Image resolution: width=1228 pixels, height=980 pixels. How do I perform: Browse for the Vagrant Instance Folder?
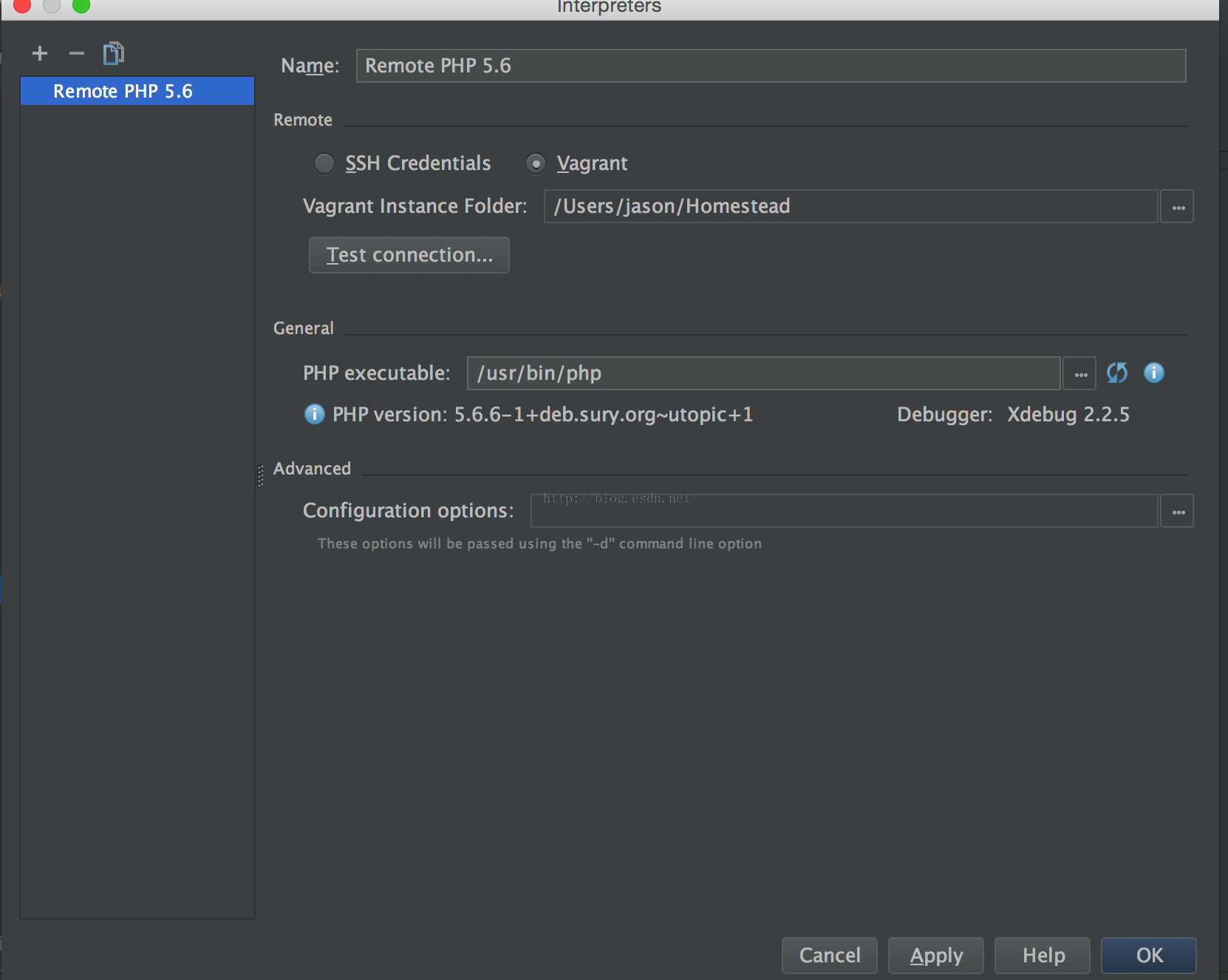1178,206
